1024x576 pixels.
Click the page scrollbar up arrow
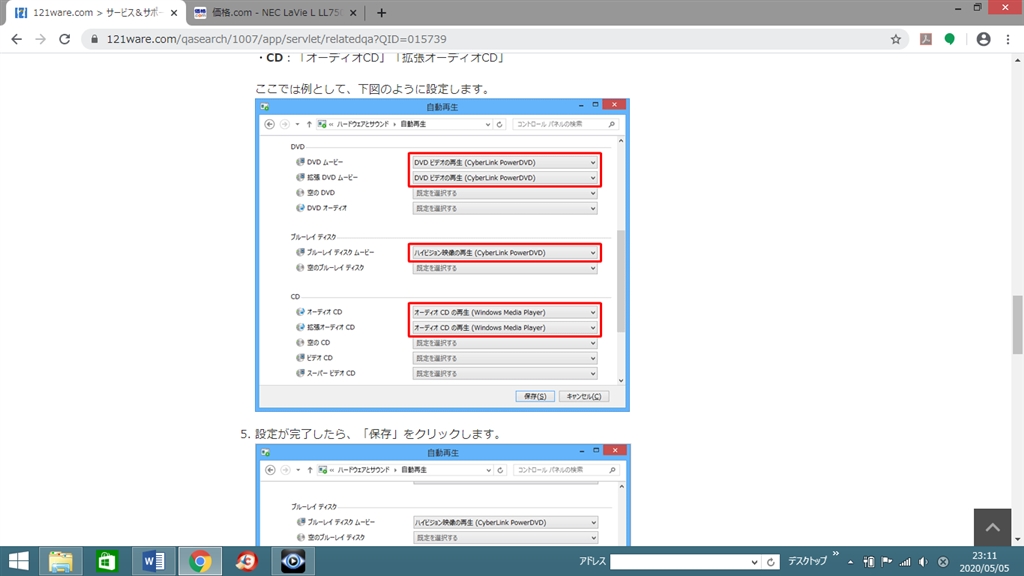point(1017,59)
